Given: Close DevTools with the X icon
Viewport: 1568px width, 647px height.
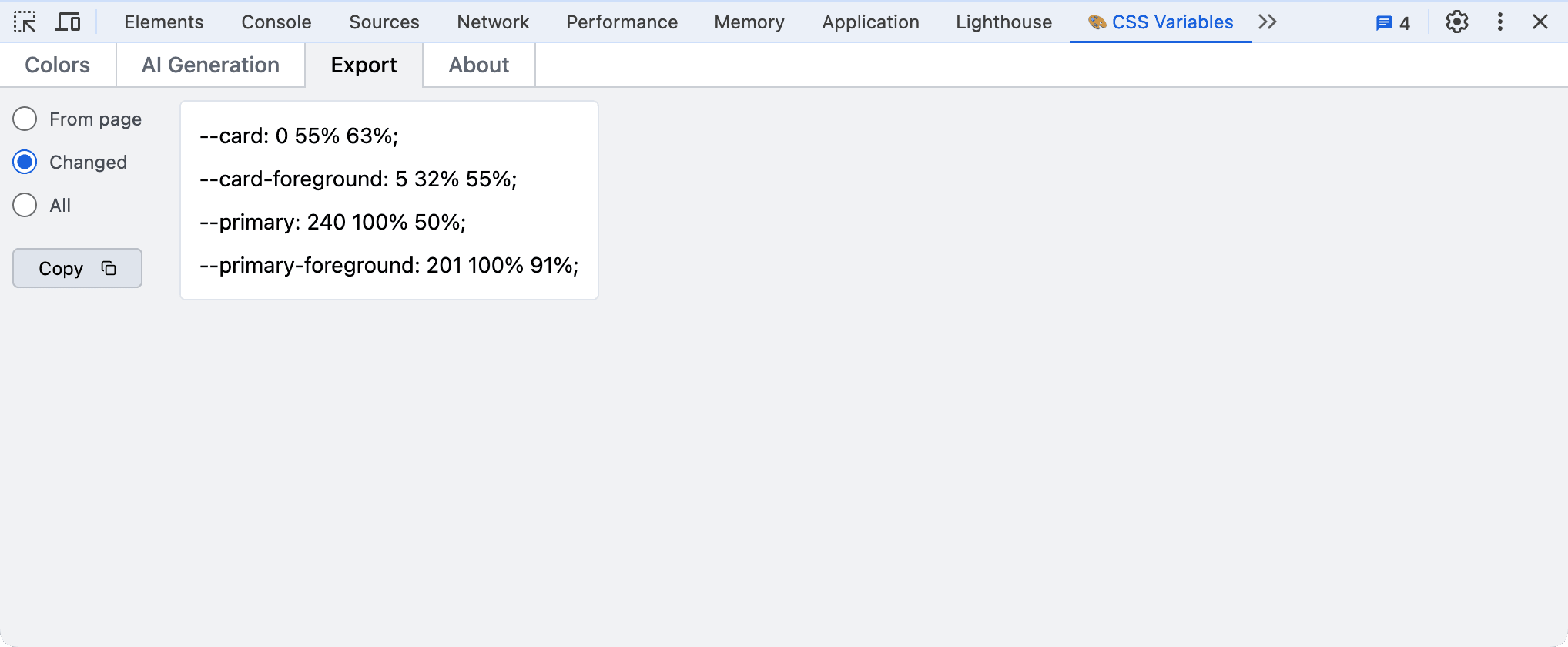Looking at the screenshot, I should coord(1540,22).
